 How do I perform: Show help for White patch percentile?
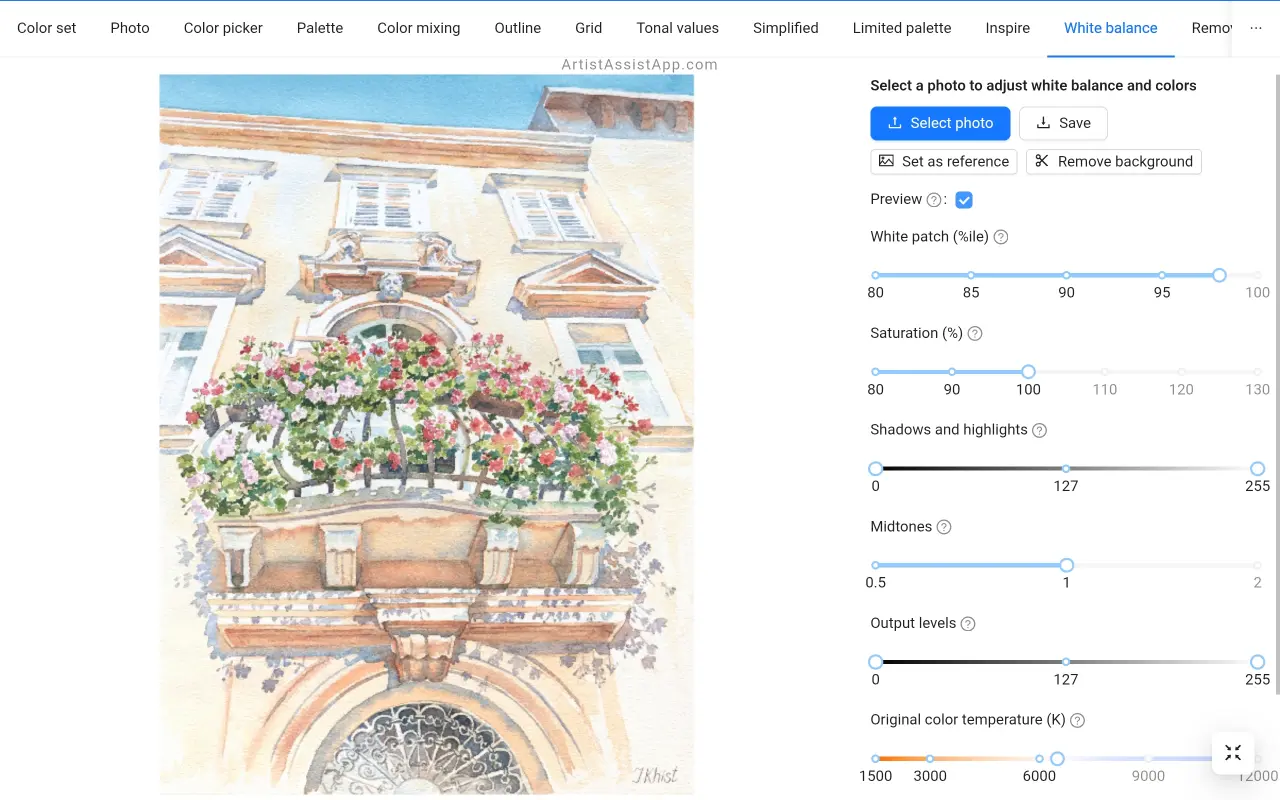tap(1001, 238)
